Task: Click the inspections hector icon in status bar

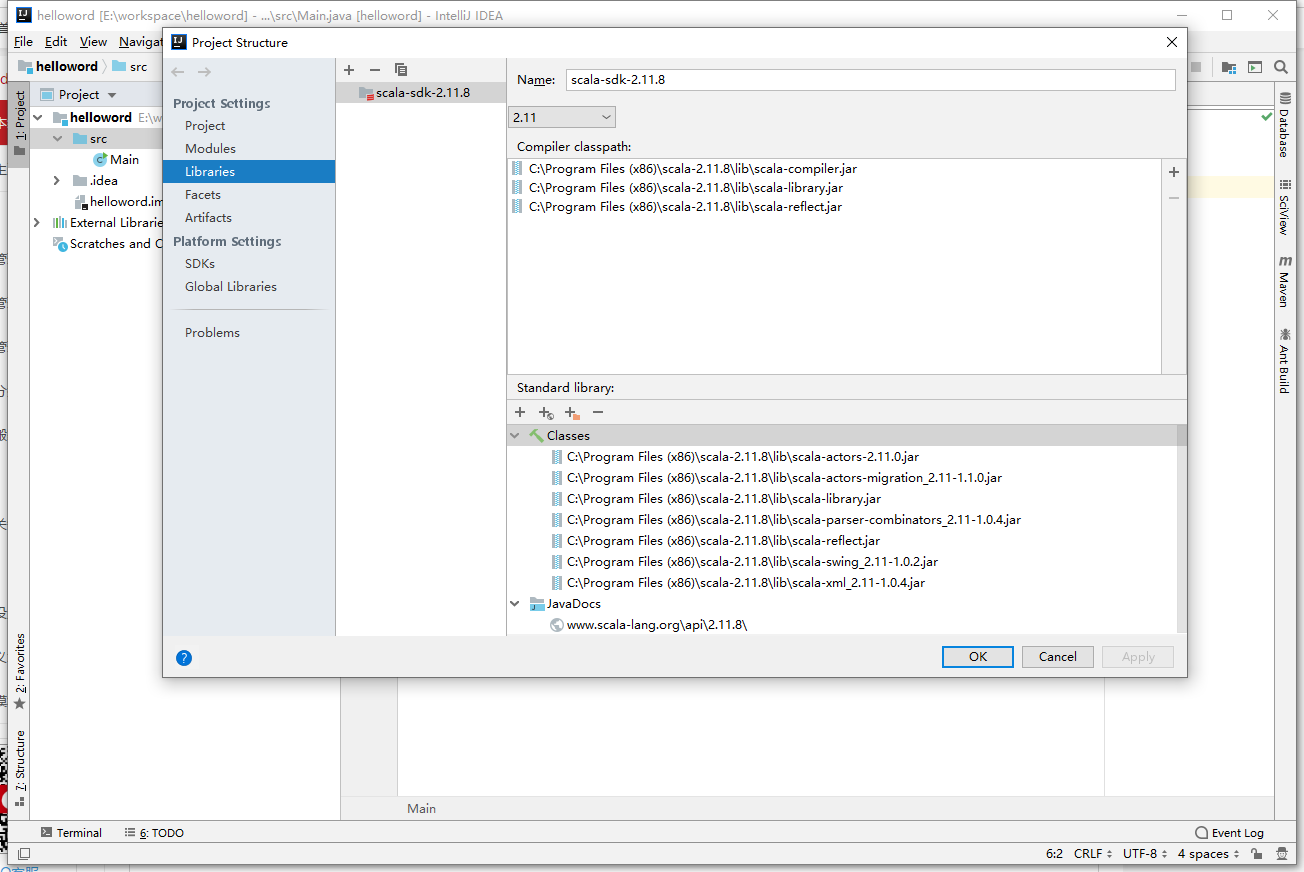Action: coord(1282,854)
